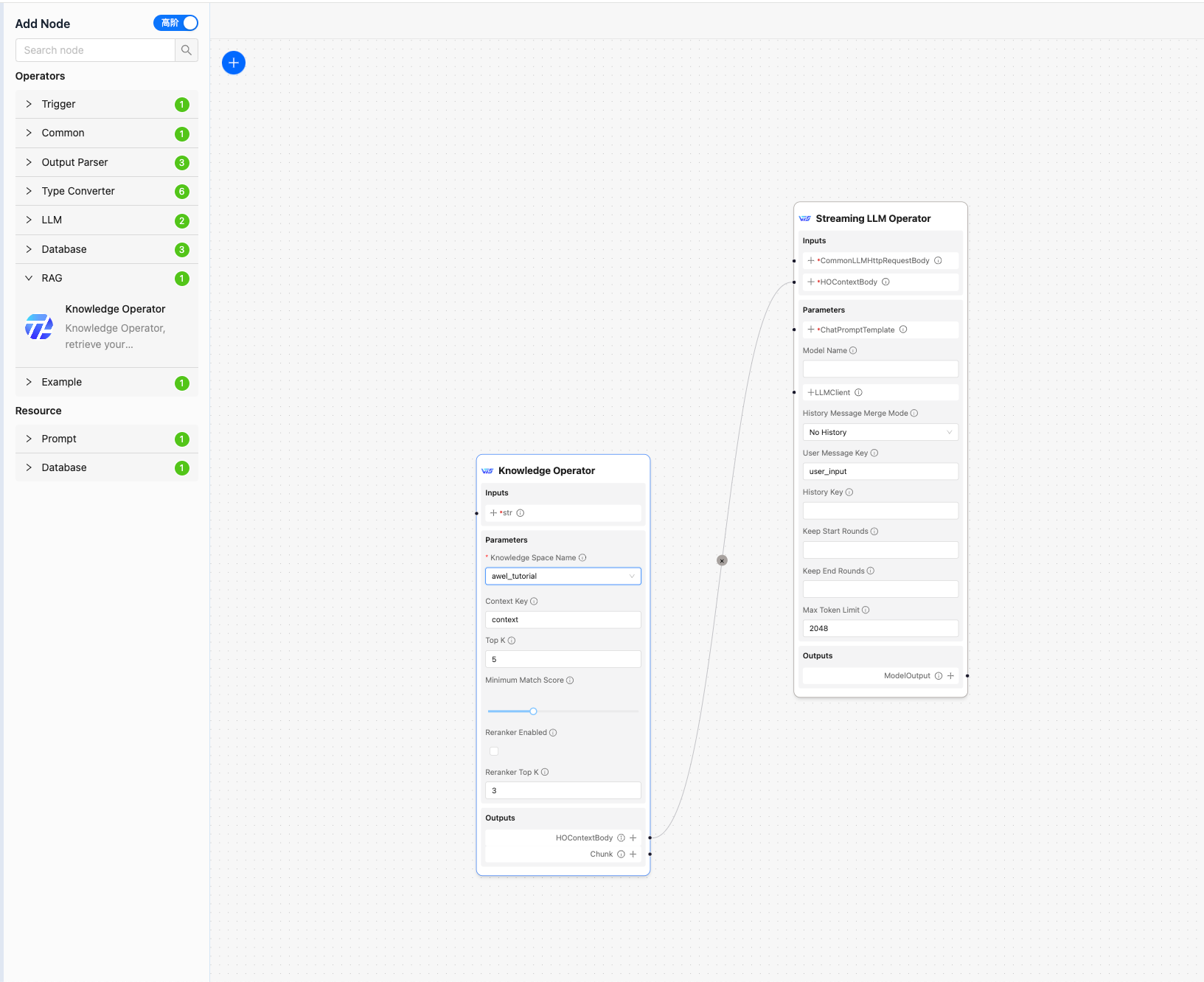Click info icon next to Knowledge Space Name
1204x982 pixels.
click(x=583, y=558)
